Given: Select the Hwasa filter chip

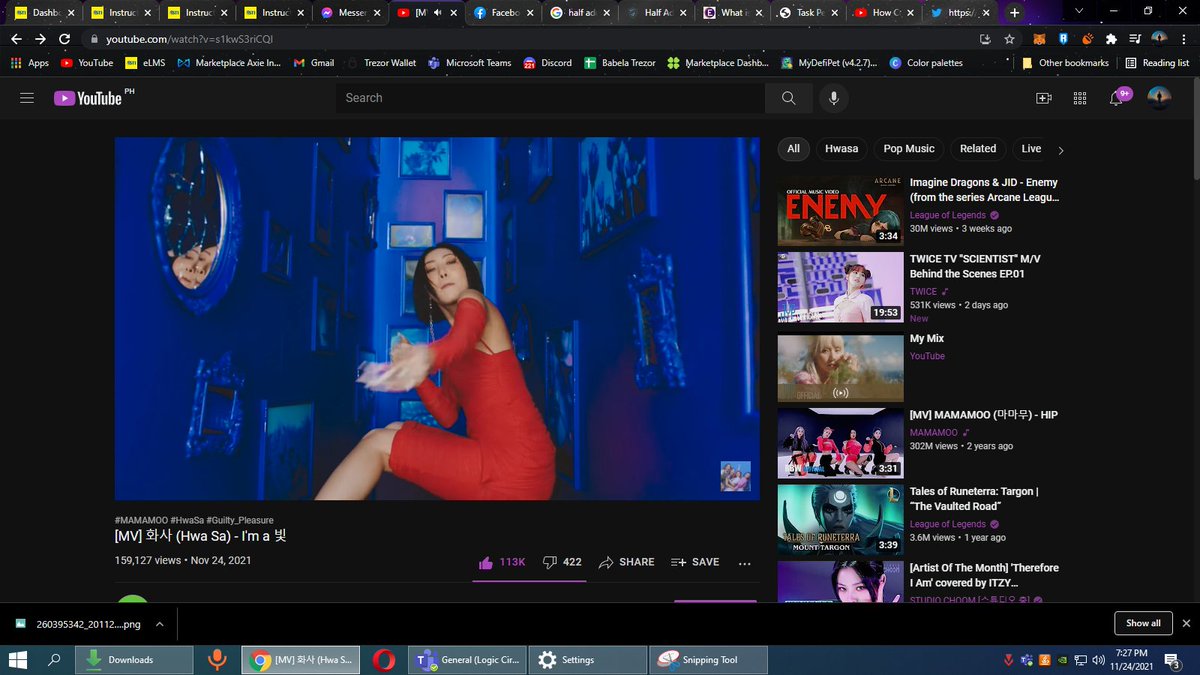Looking at the screenshot, I should coord(841,149).
